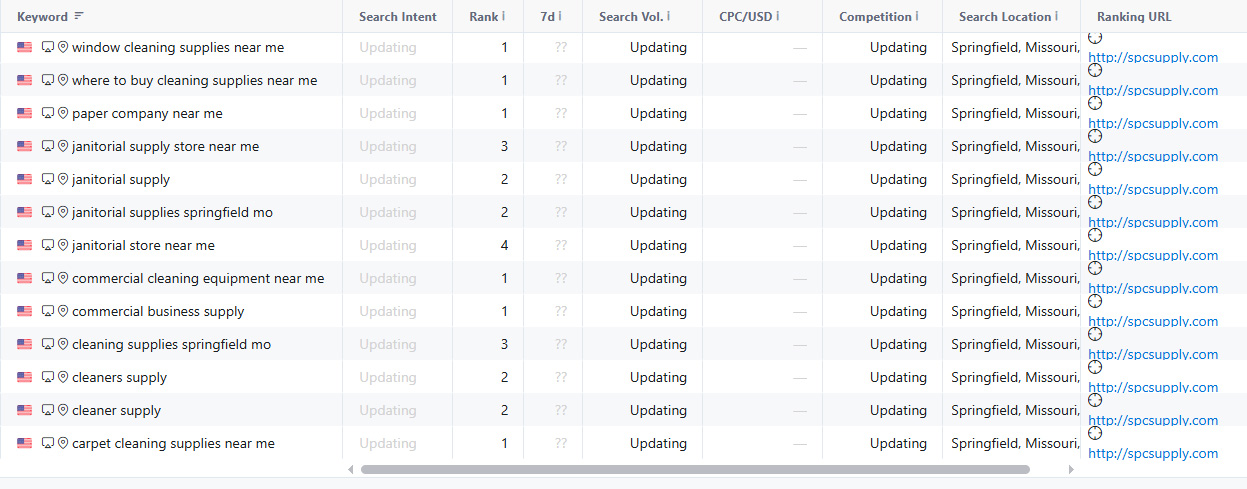Viewport: 1247px width, 489px height.
Task: Click the Search Intent column header
Action: pyautogui.click(x=398, y=16)
